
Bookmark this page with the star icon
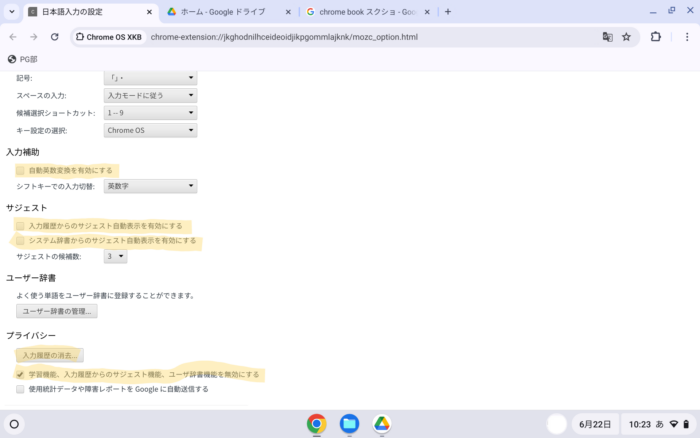pos(626,37)
